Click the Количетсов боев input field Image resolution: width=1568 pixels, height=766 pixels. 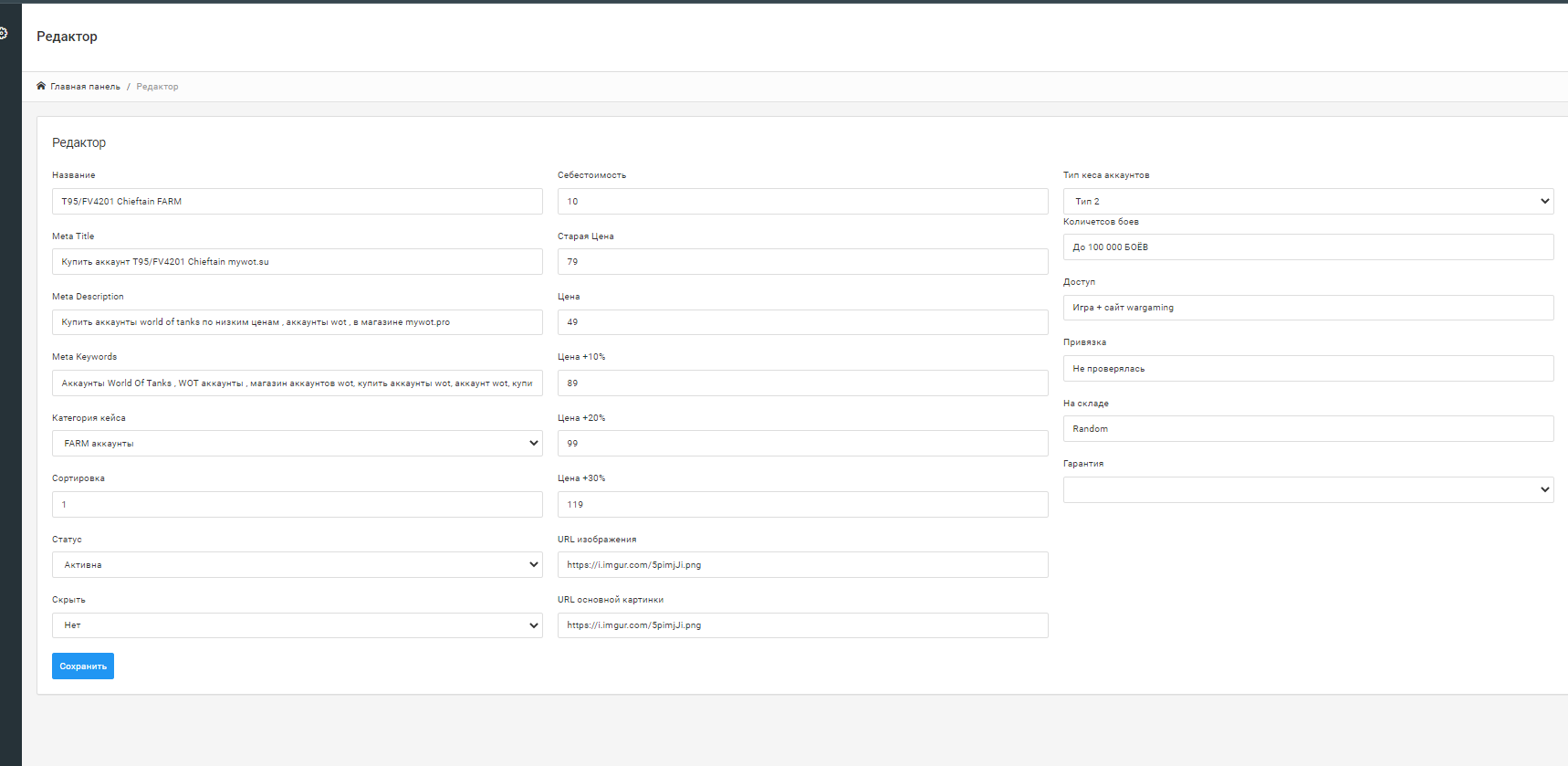tap(1308, 247)
